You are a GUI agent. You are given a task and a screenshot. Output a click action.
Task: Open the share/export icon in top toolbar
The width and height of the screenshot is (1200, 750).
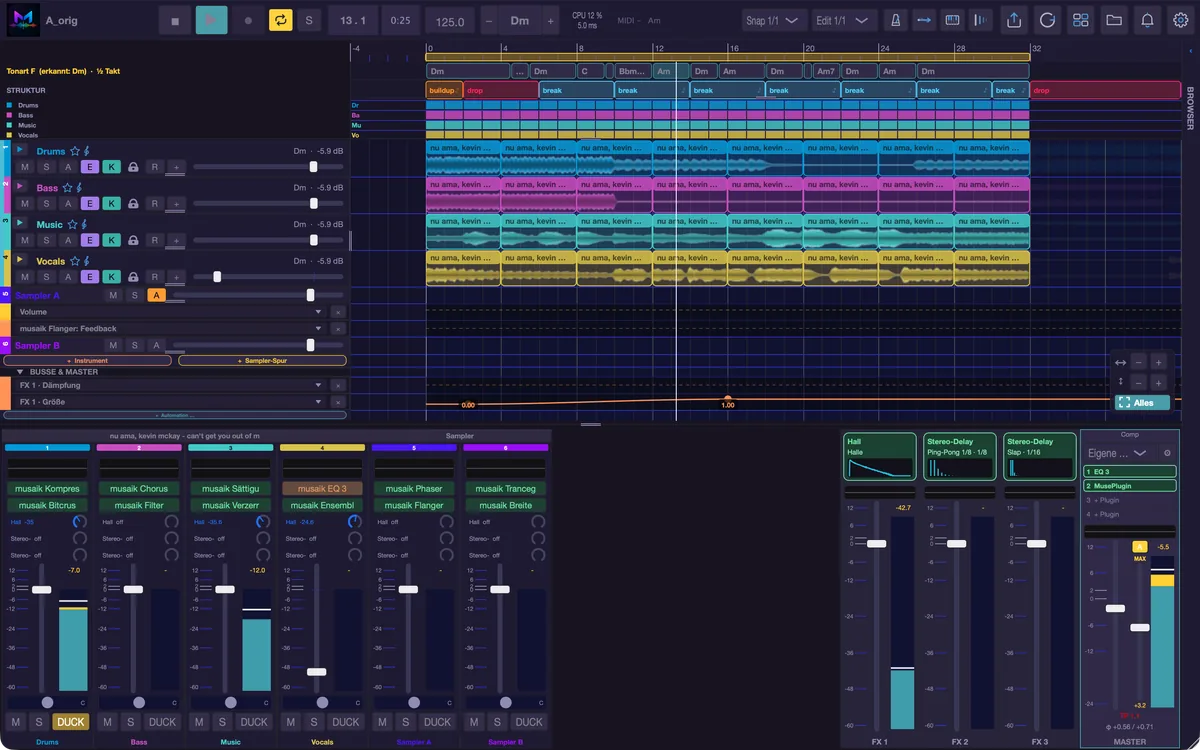point(1014,20)
